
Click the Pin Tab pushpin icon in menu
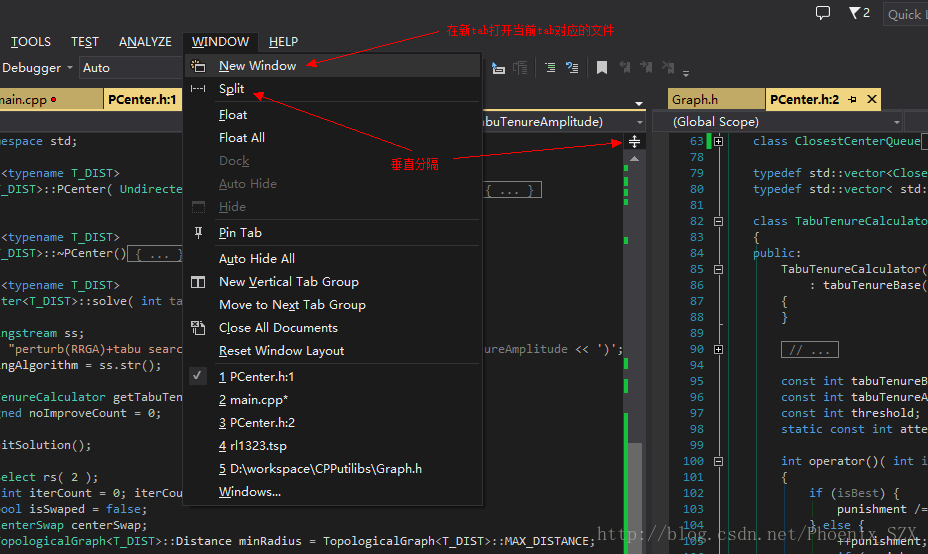click(198, 233)
